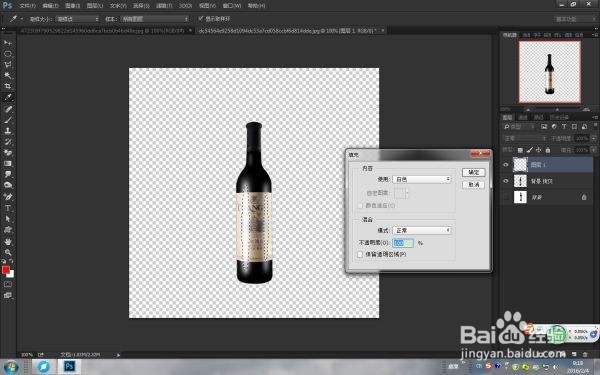Select the Eraser tool
The image size is (600, 375).
8,153
